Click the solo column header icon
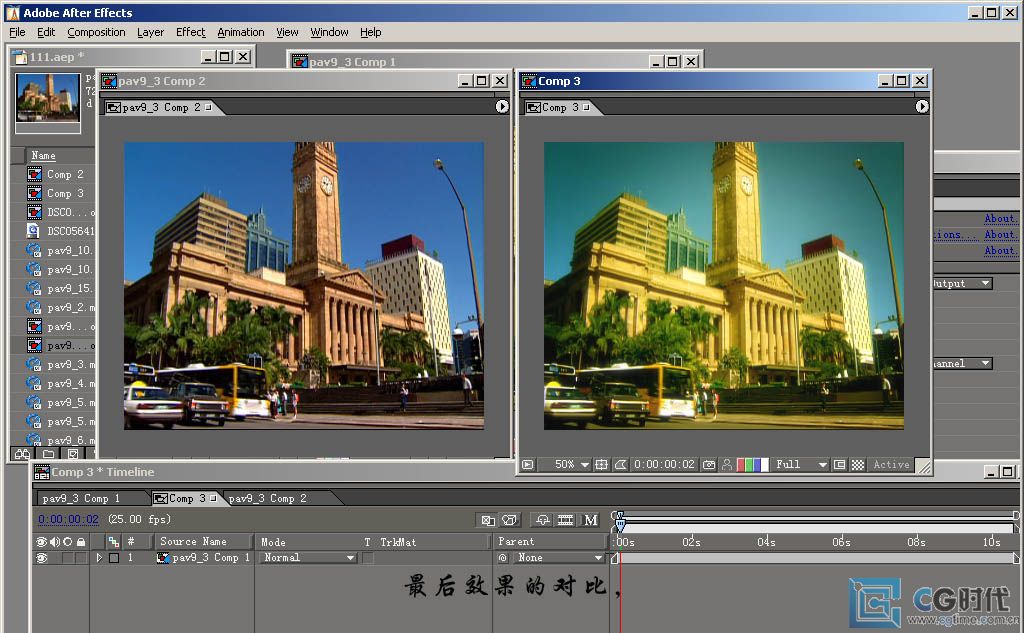Viewport: 1024px width, 633px height. pos(67,542)
